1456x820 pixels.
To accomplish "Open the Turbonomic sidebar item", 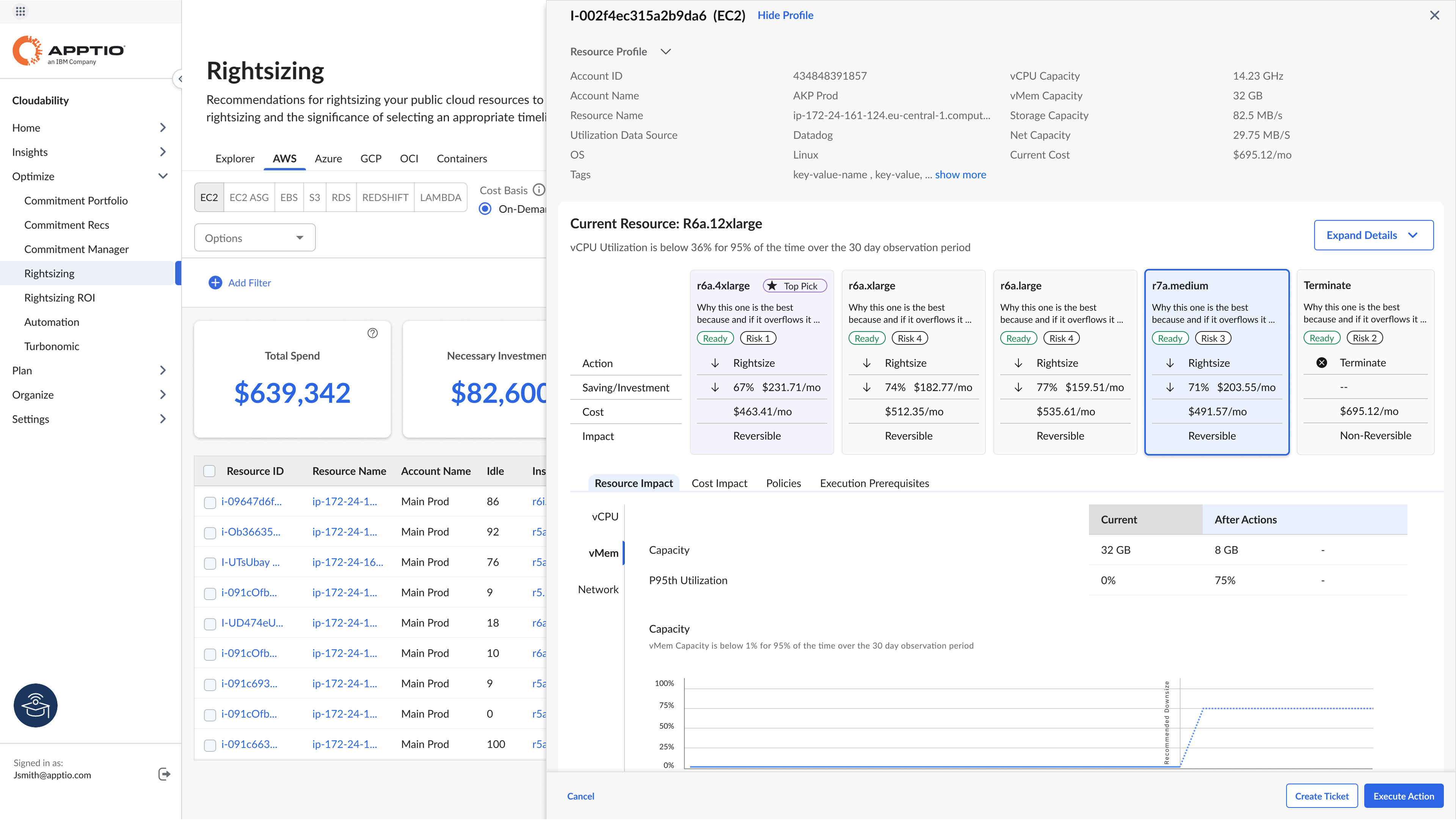I will [x=52, y=346].
